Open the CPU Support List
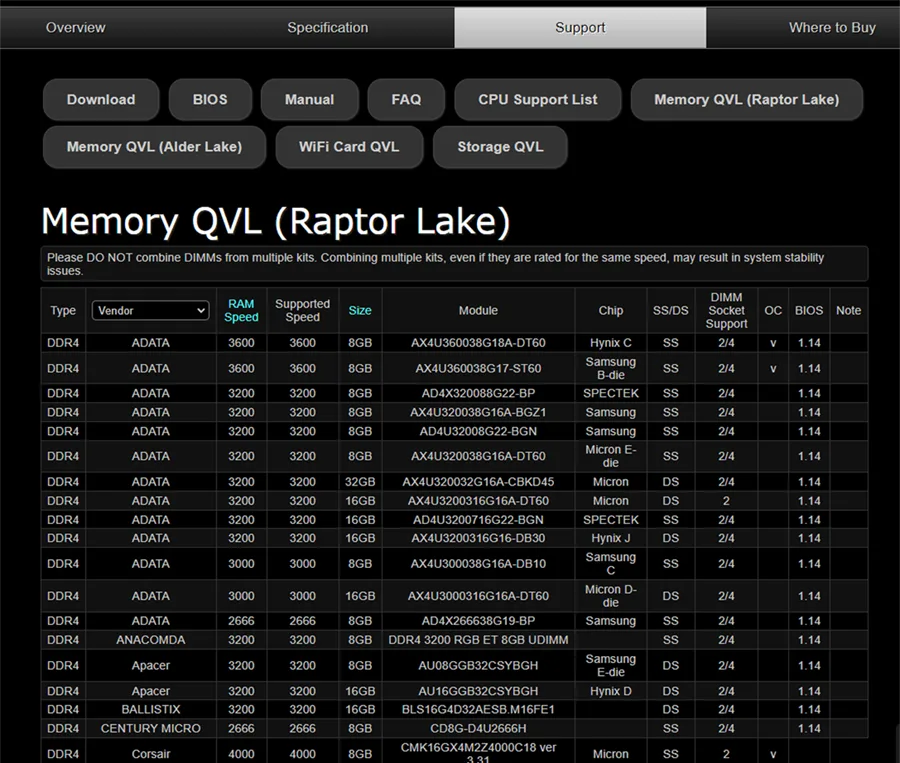Screen dimensions: 900x763 (537, 99)
